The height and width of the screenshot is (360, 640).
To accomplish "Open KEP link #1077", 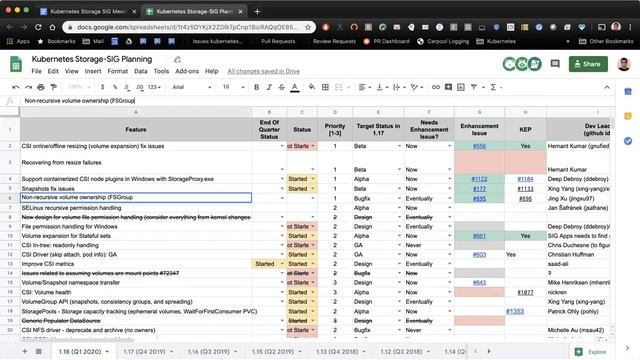I will tap(525, 292).
